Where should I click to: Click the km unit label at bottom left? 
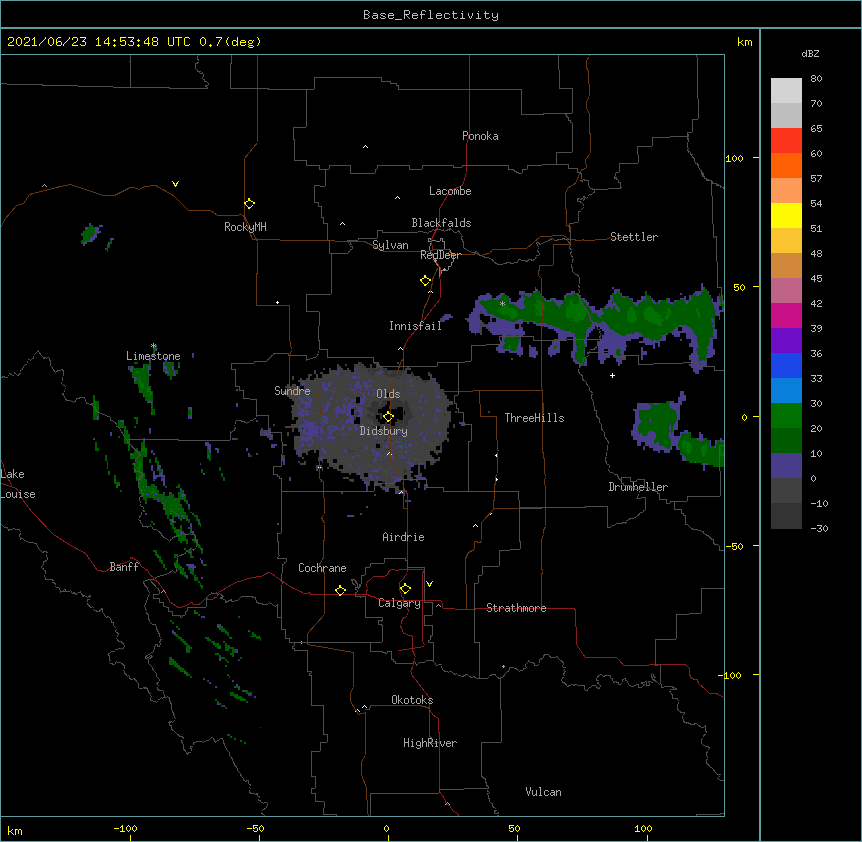[15, 831]
